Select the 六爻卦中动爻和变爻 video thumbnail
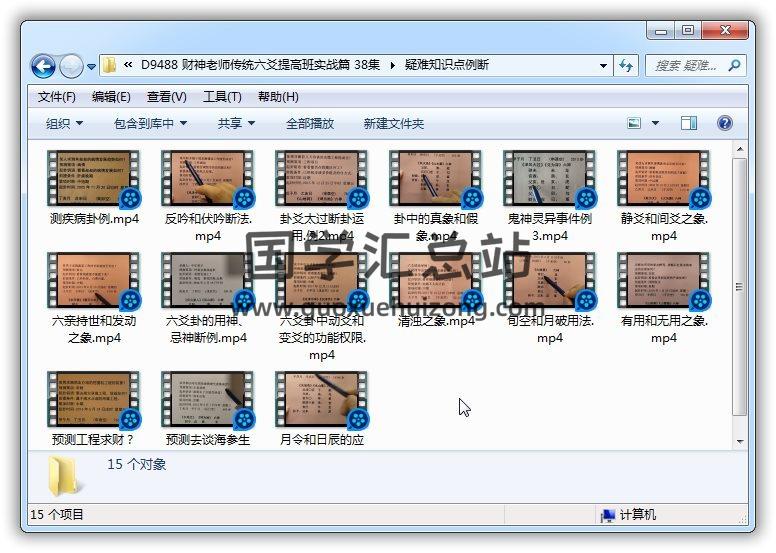 click(x=322, y=281)
